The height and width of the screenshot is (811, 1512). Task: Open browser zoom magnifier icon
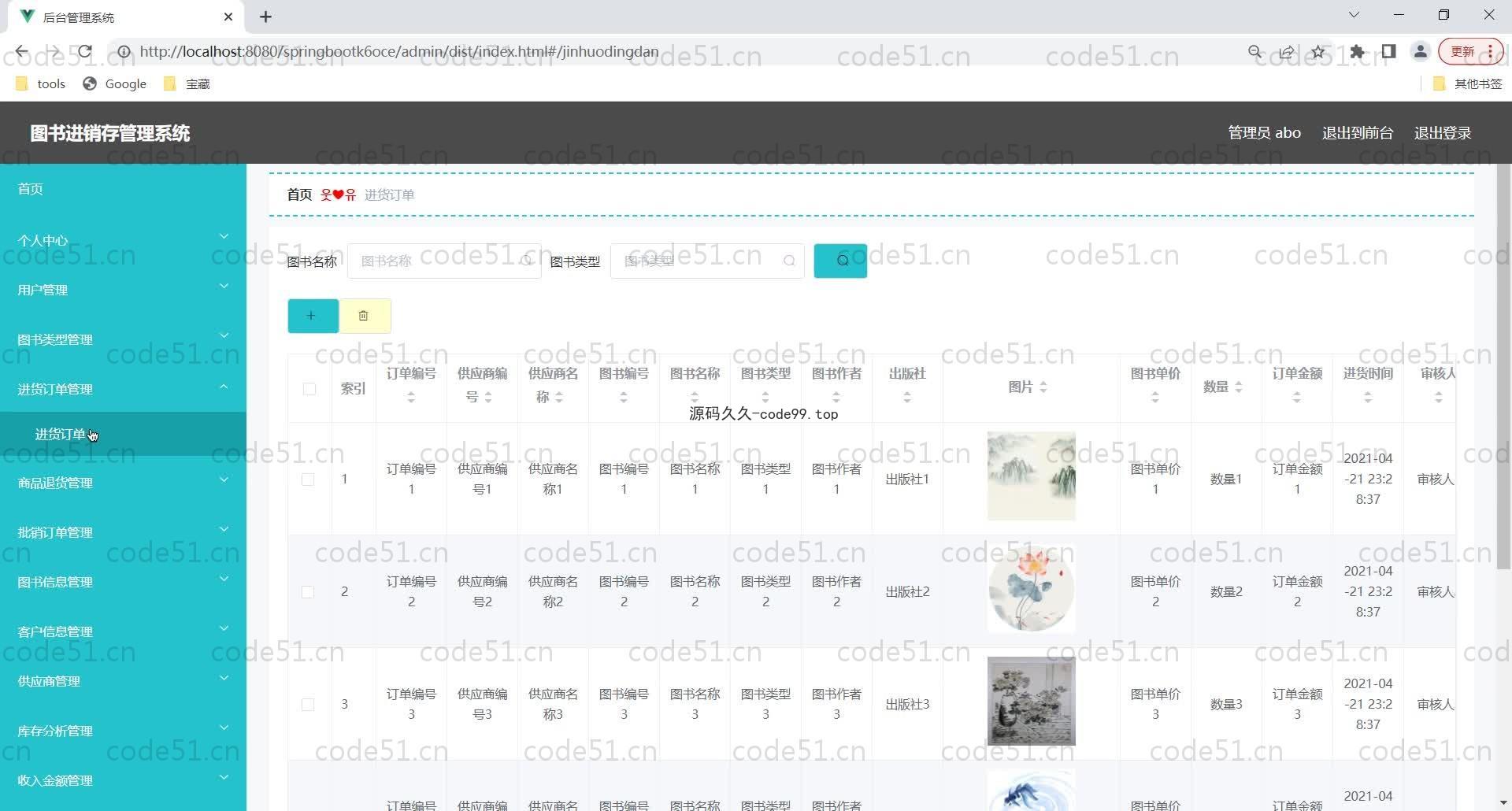click(x=1255, y=52)
